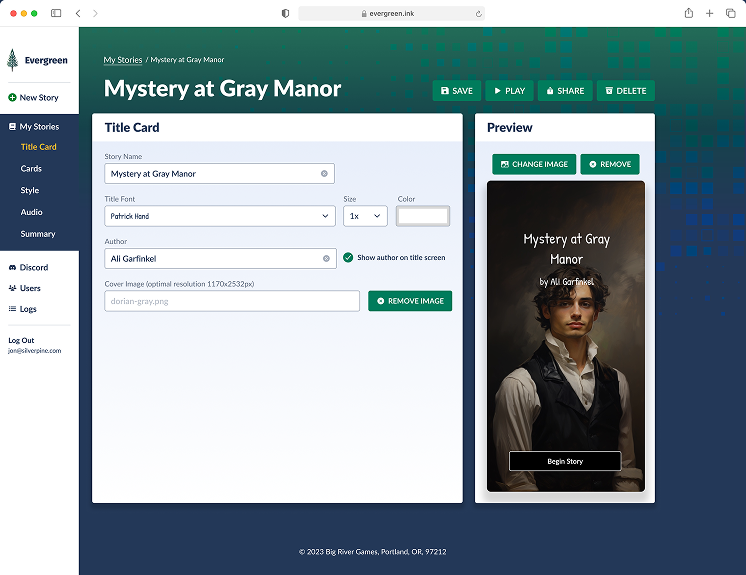Click the browser sidebar toggle icon
This screenshot has height=575, width=746.
coord(56,13)
